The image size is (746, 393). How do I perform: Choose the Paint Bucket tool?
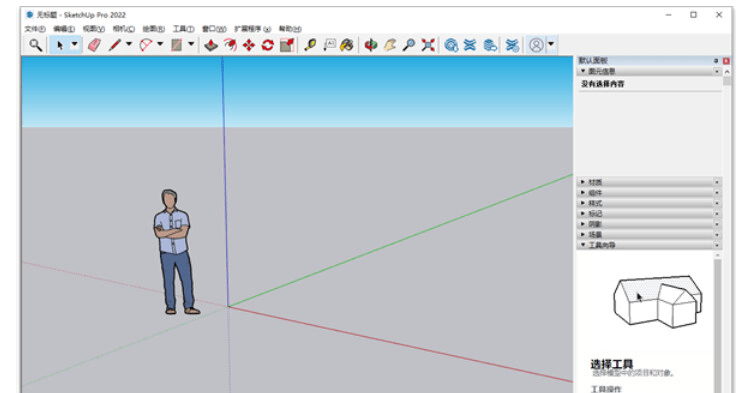click(x=347, y=45)
